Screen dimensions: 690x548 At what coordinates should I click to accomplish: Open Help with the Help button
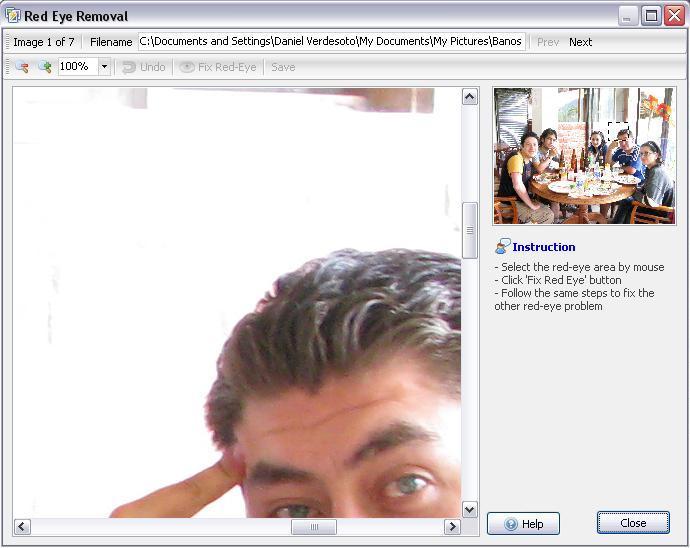523,524
